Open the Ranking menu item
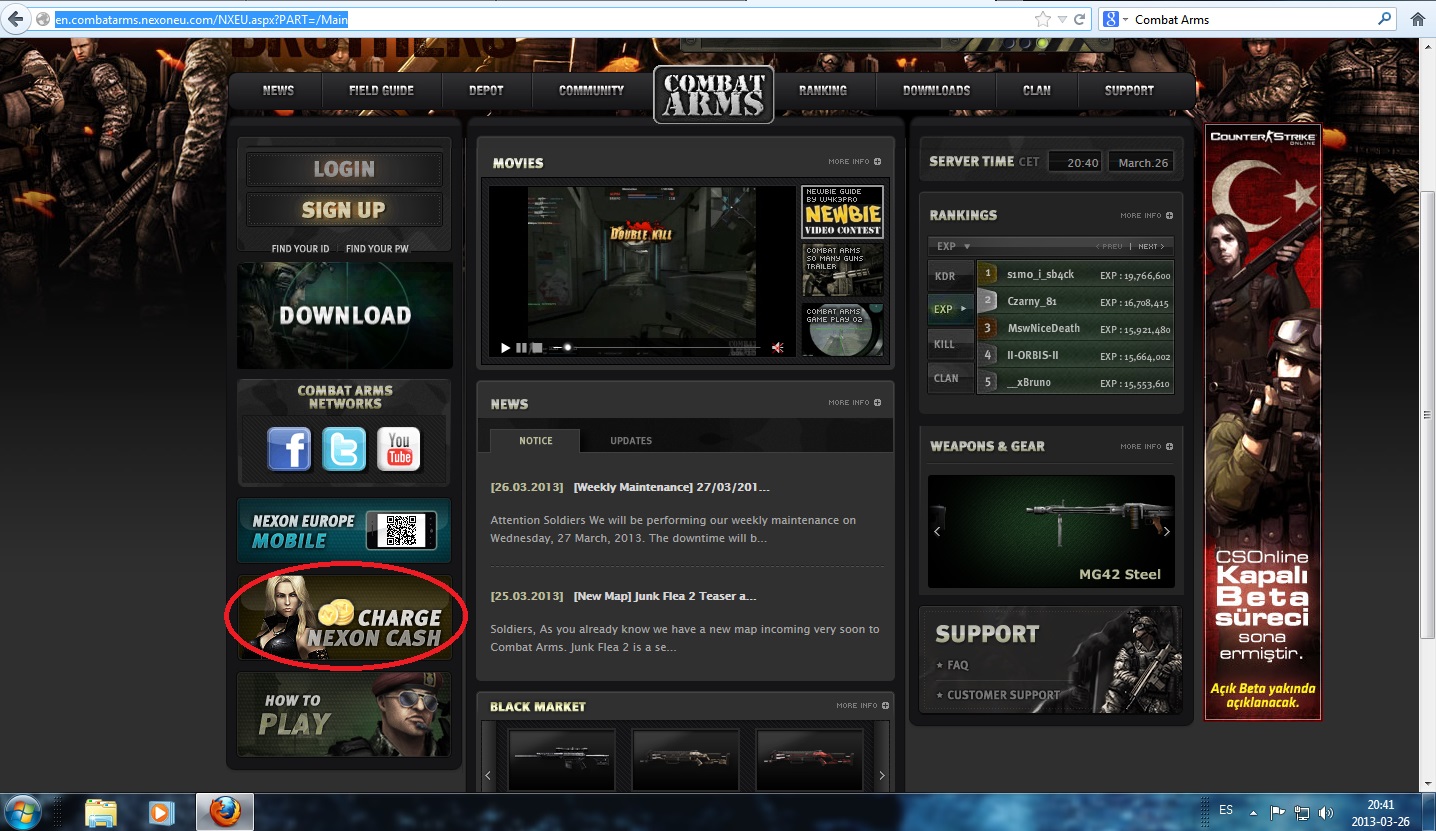1436x831 pixels. tap(823, 90)
